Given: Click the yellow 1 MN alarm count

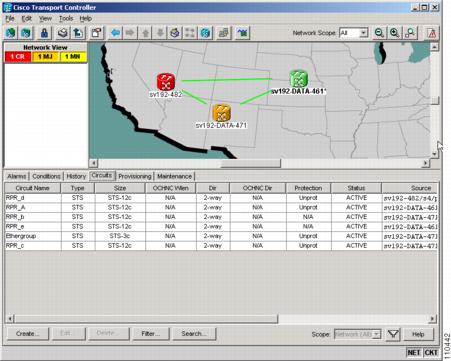Looking at the screenshot, I should 73,56.
